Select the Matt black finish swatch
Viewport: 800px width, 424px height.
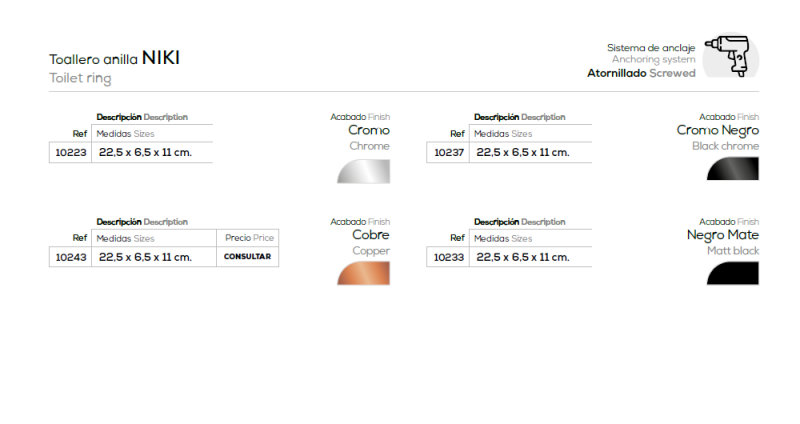click(x=733, y=273)
